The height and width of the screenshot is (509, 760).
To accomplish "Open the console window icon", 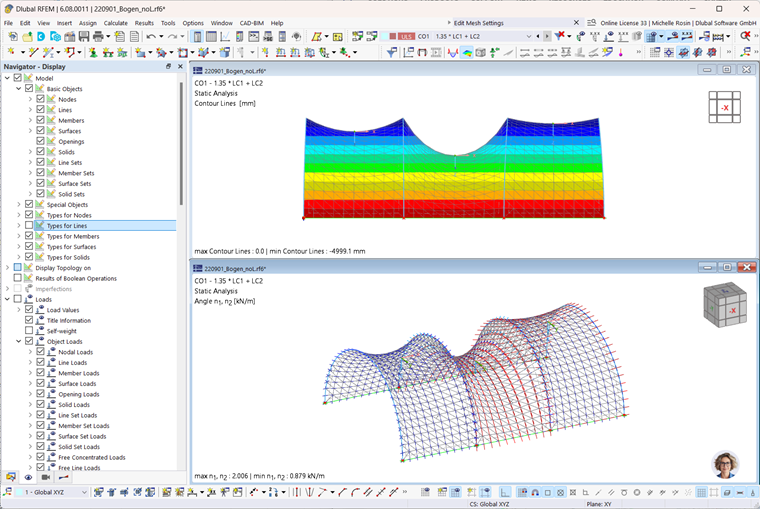I will pyautogui.click(x=254, y=36).
